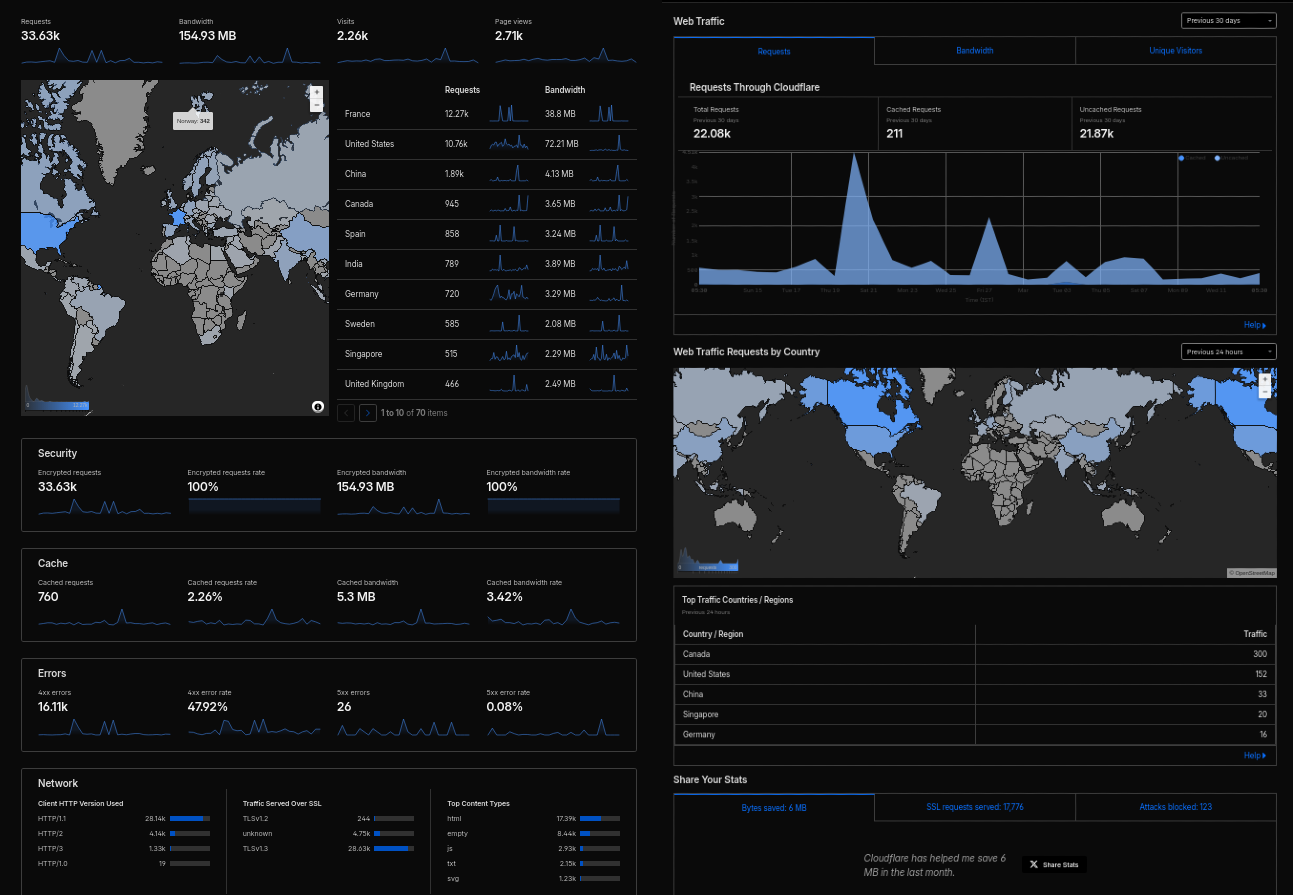Open the Previous 30 days dropdown
The width and height of the screenshot is (1293, 895).
coord(1228,20)
